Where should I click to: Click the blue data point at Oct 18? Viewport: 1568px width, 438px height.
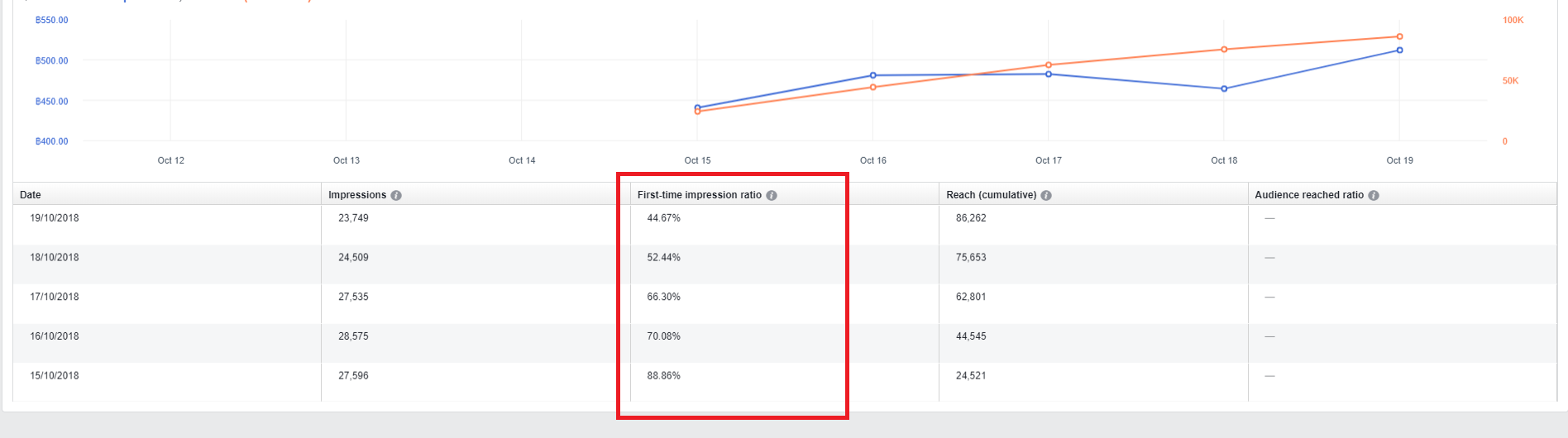point(1224,88)
